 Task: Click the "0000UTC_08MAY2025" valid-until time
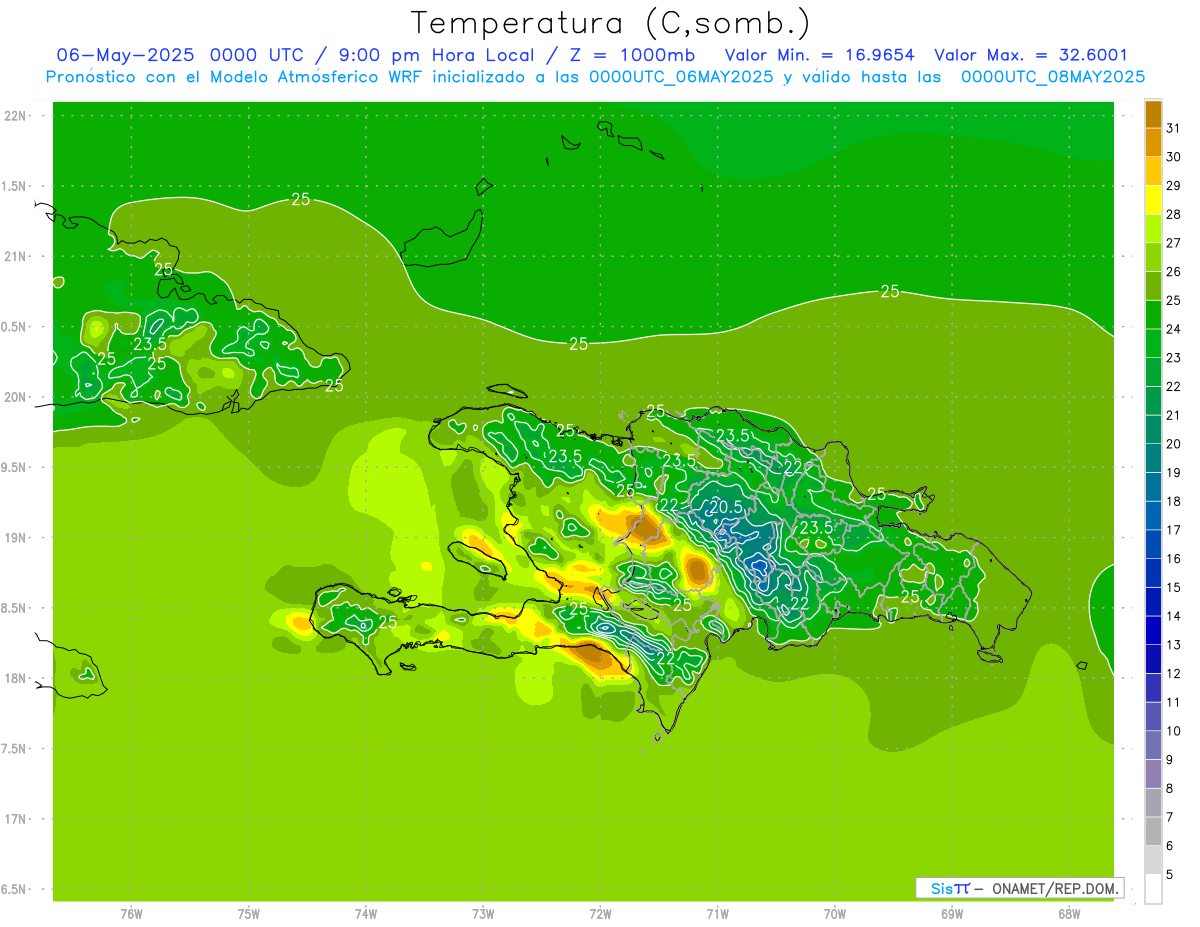click(x=1053, y=77)
